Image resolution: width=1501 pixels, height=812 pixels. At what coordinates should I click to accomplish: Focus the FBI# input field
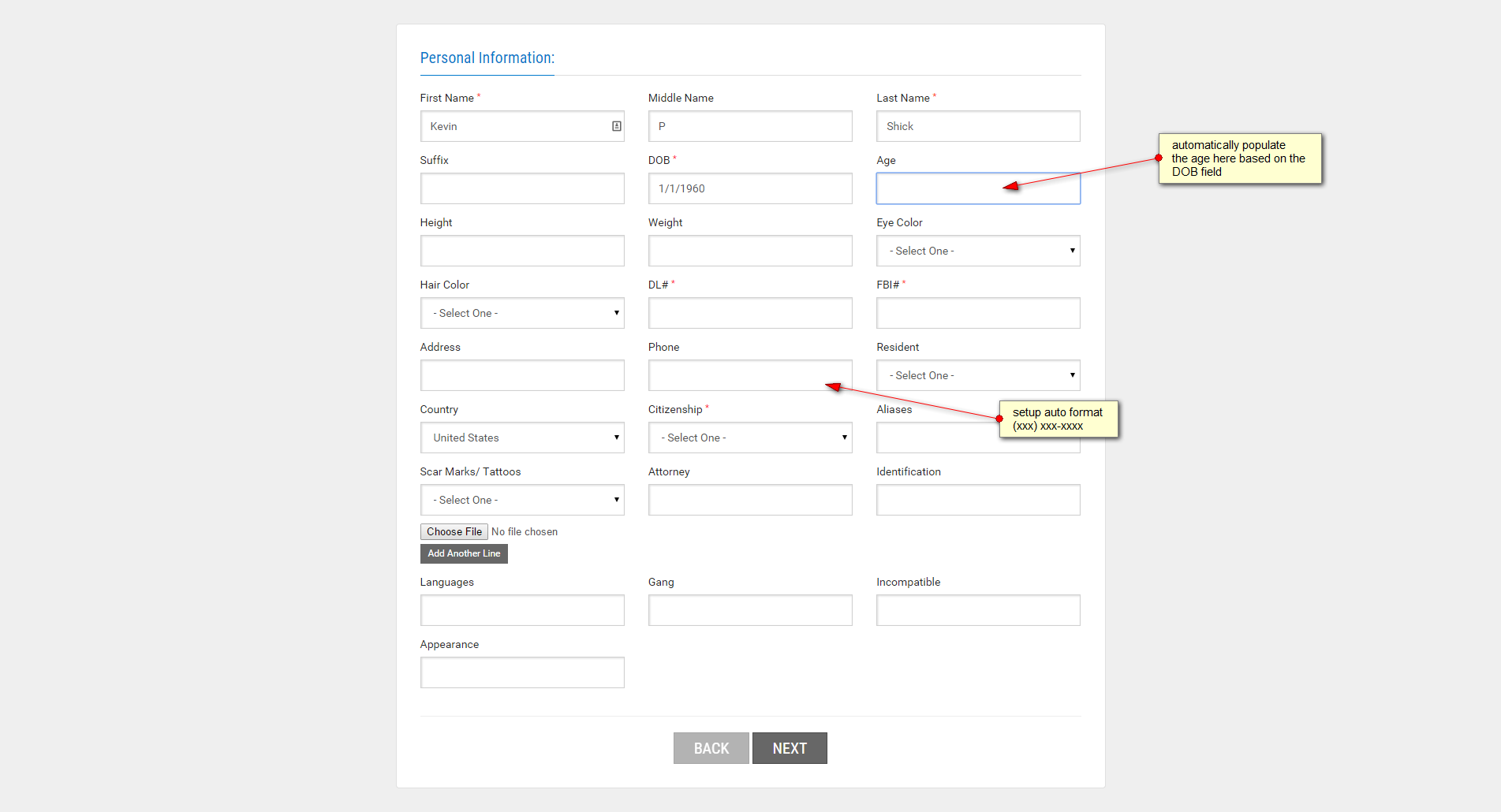[977, 313]
